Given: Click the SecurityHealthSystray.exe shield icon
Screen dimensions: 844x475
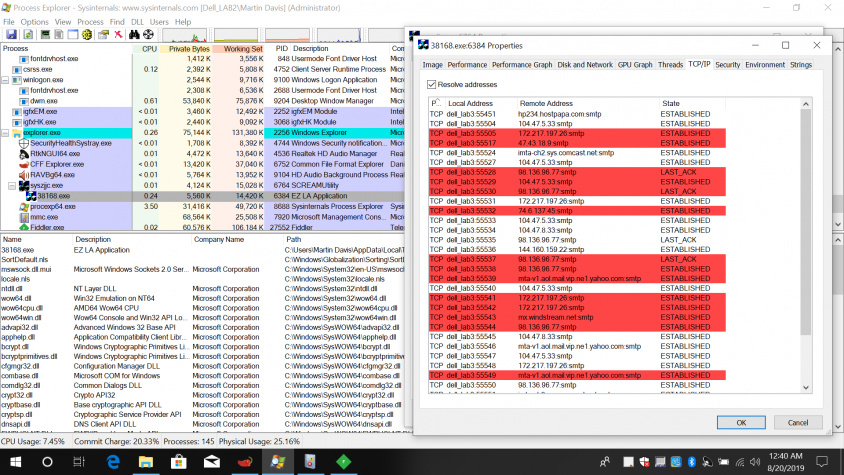Looking at the screenshot, I should [x=24, y=143].
